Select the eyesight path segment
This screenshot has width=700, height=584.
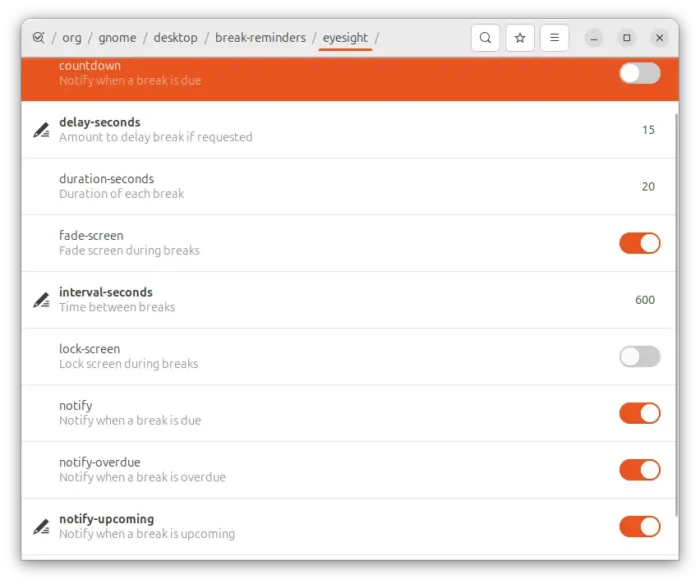345,38
